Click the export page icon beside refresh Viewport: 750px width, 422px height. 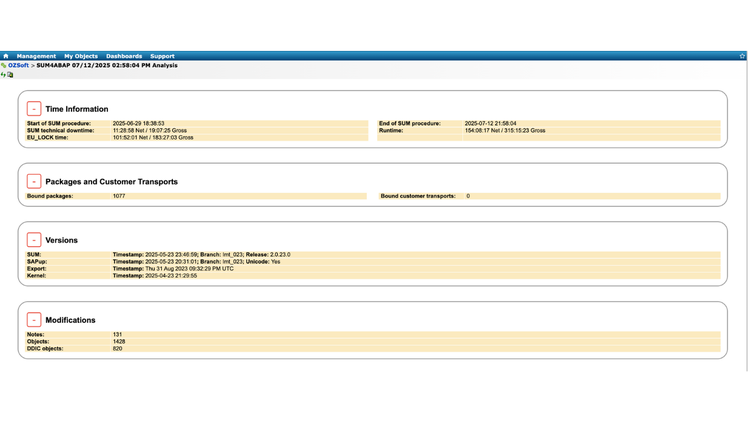pyautogui.click(x=10, y=75)
